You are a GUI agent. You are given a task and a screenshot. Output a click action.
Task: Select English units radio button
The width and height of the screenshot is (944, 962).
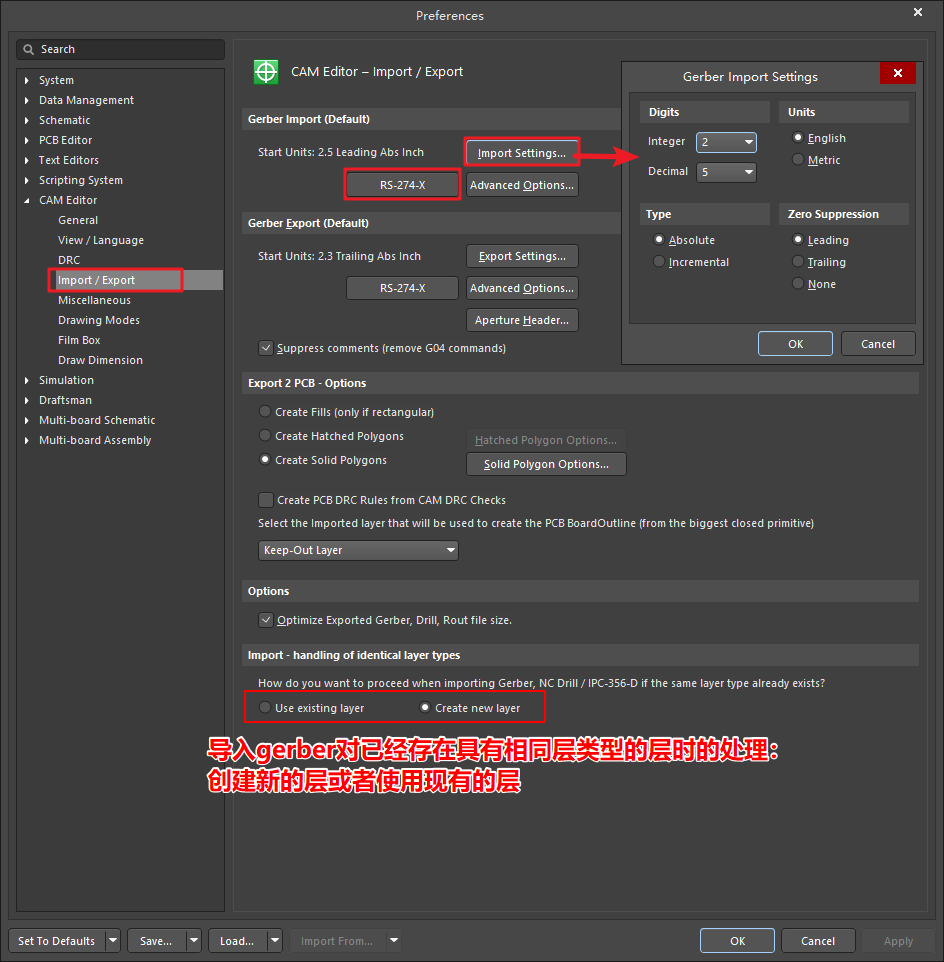click(797, 137)
